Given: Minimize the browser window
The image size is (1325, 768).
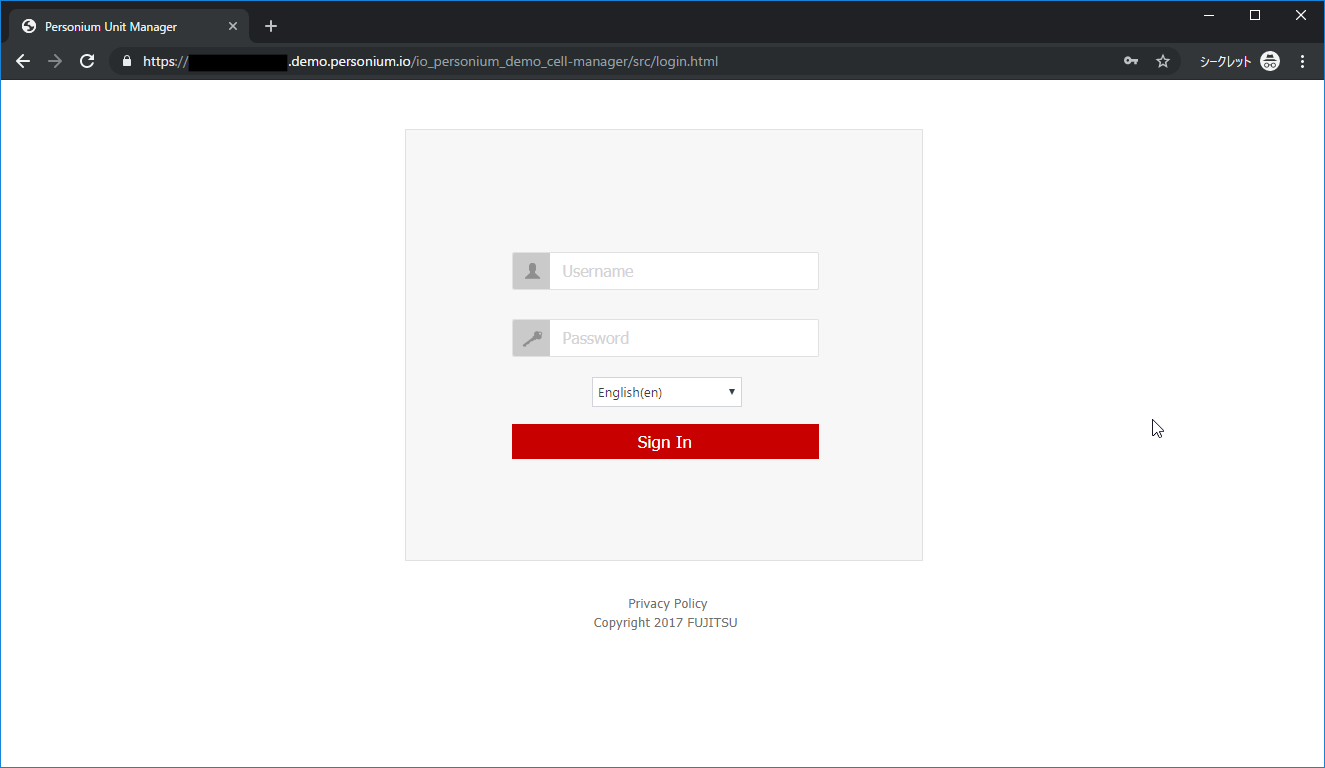Looking at the screenshot, I should point(1209,15).
